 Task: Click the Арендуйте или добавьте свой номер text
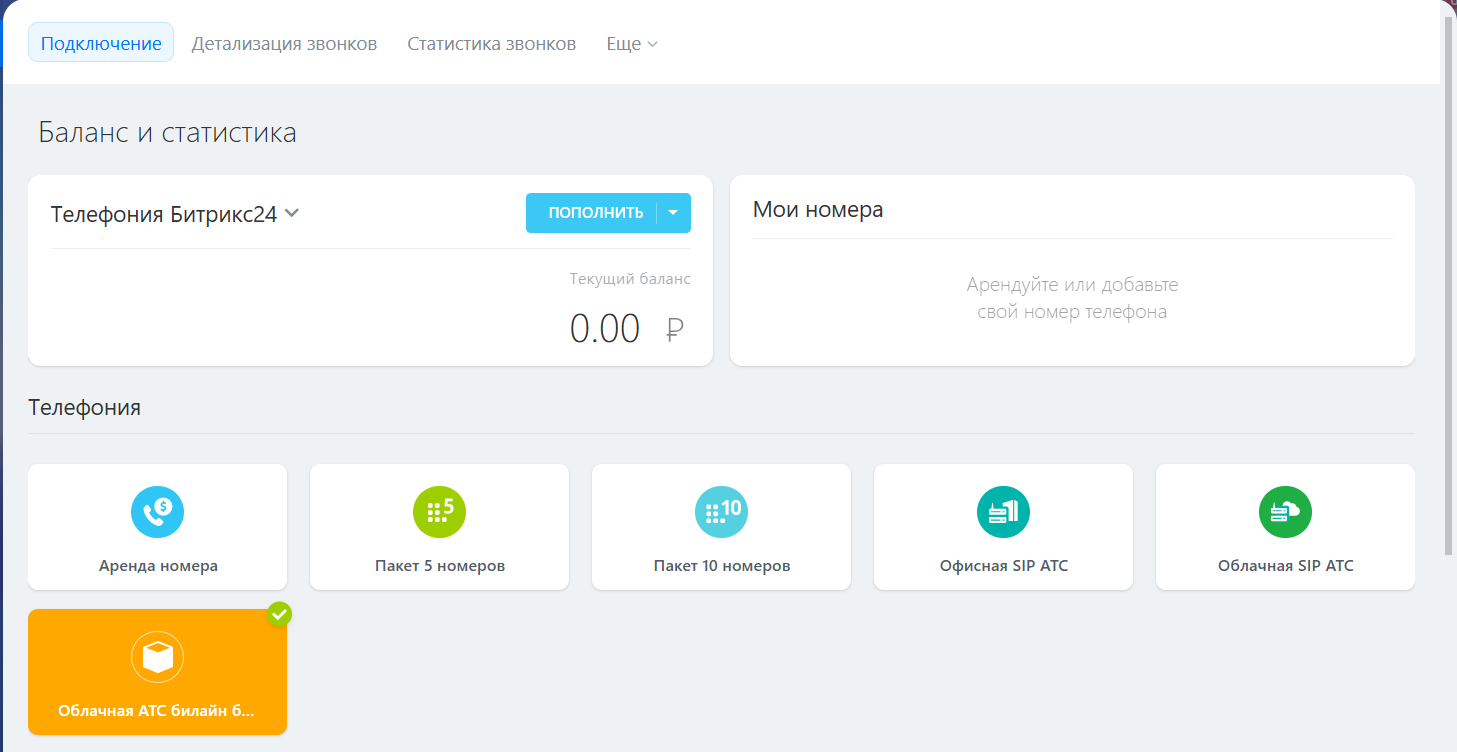1072,298
